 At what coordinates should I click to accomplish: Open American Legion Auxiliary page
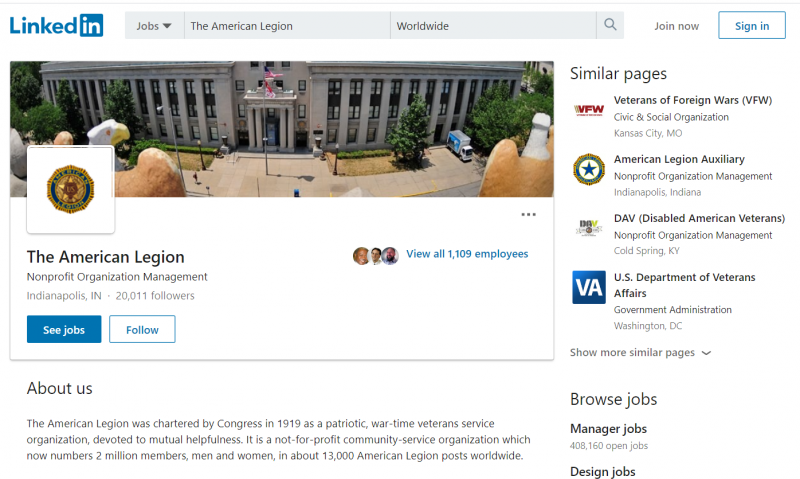(x=679, y=159)
